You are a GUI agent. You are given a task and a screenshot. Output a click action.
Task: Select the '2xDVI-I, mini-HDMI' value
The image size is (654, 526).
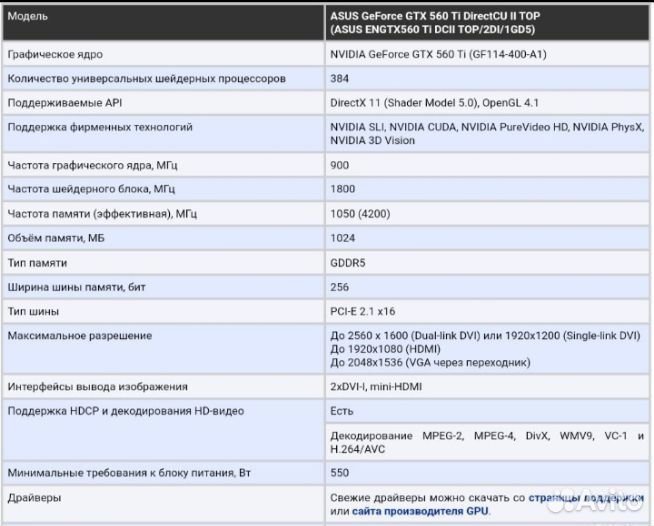pyautogui.click(x=376, y=386)
